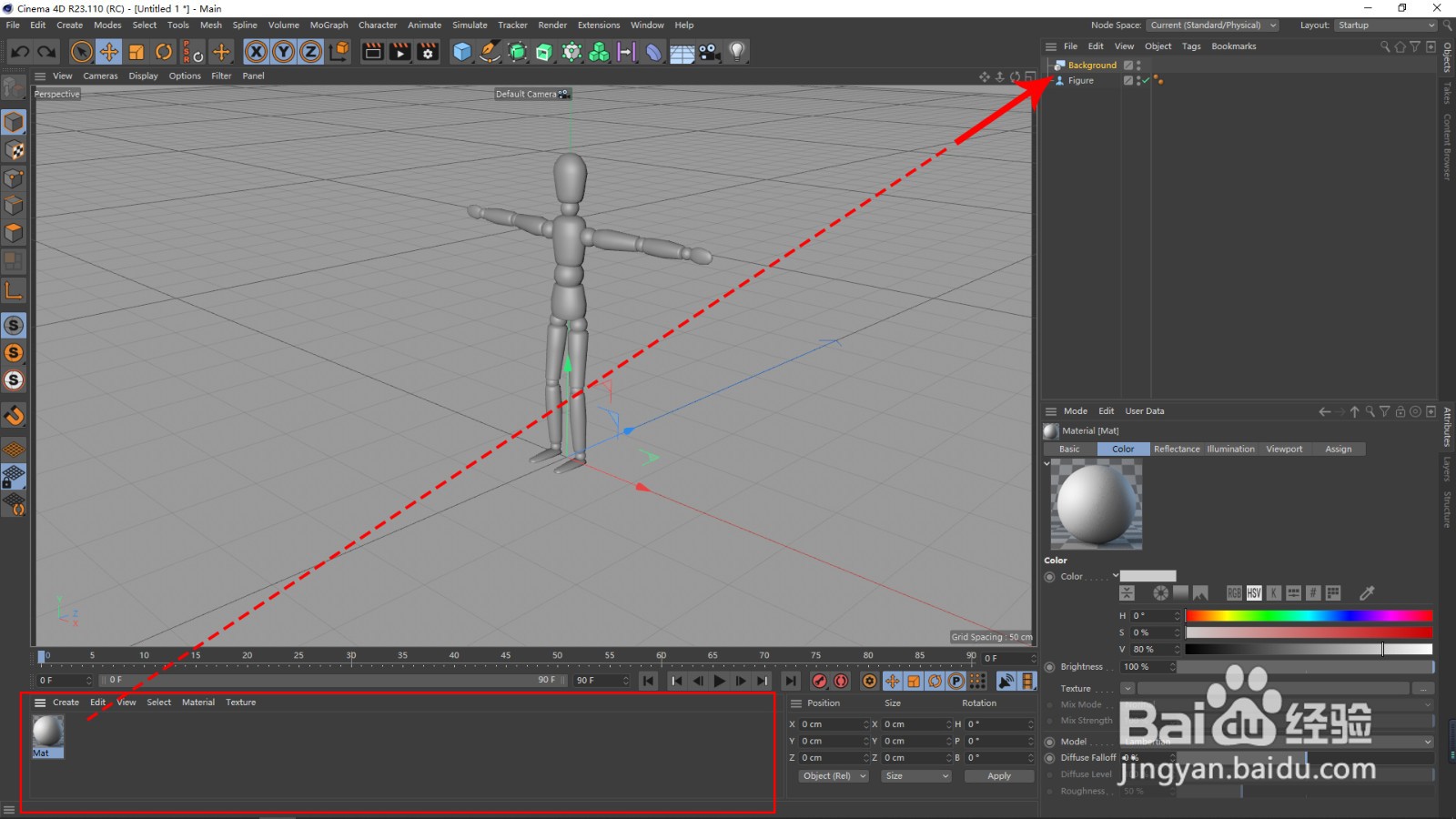The width and height of the screenshot is (1456, 819).
Task: Open the Texture dropdown arrow
Action: point(1127,689)
